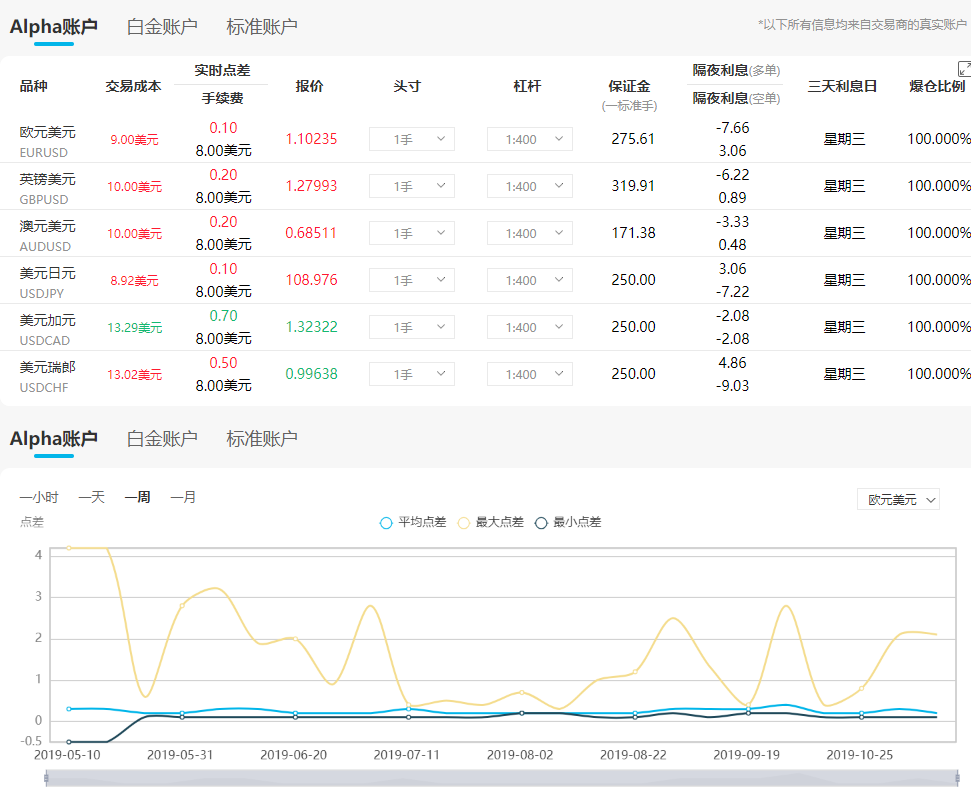The width and height of the screenshot is (971, 792).
Task: Open the 1:400 leverage dropdown for 英镑美元 row
Action: pos(529,186)
